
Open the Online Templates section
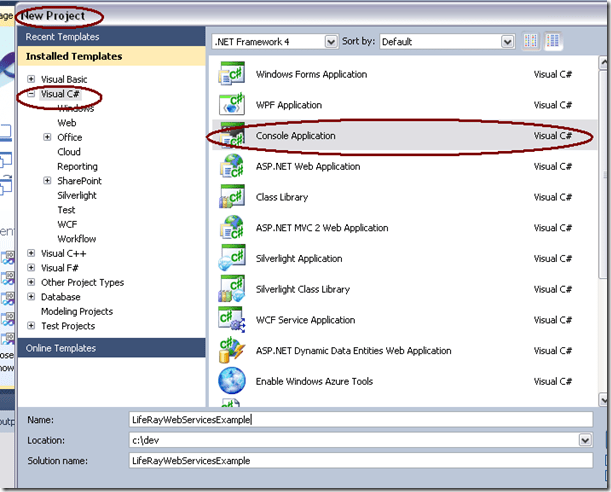point(61,348)
